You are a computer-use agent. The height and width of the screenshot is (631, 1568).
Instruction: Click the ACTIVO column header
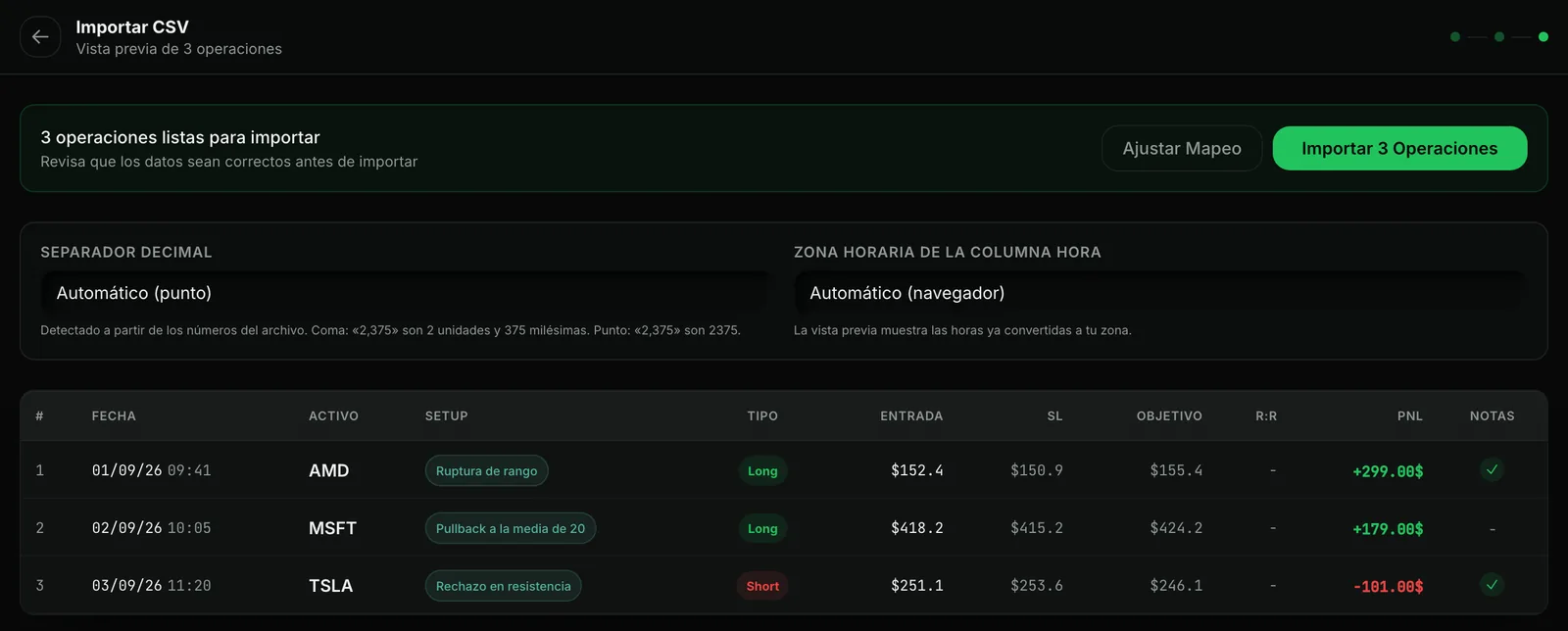[x=333, y=416]
